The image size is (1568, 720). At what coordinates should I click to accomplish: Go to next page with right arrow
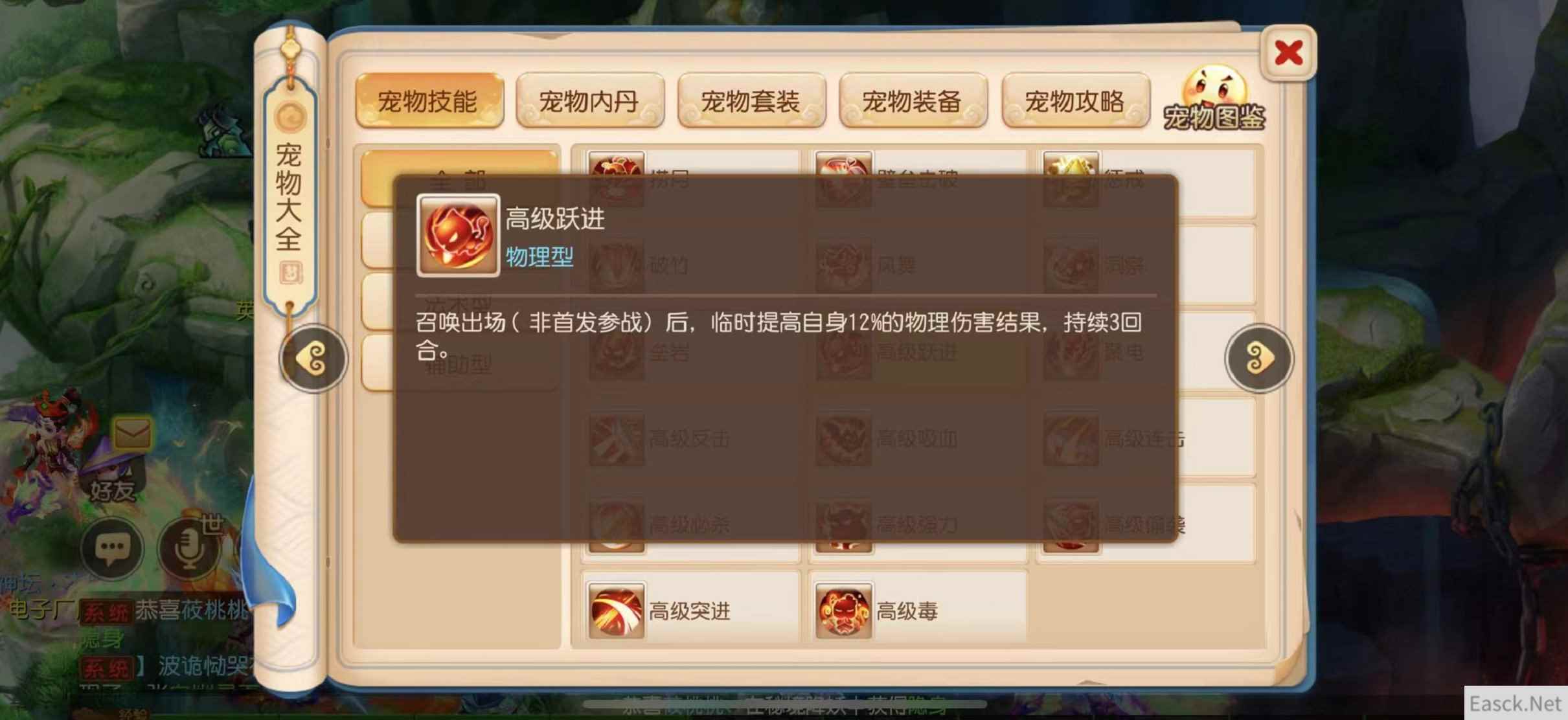coord(1258,358)
